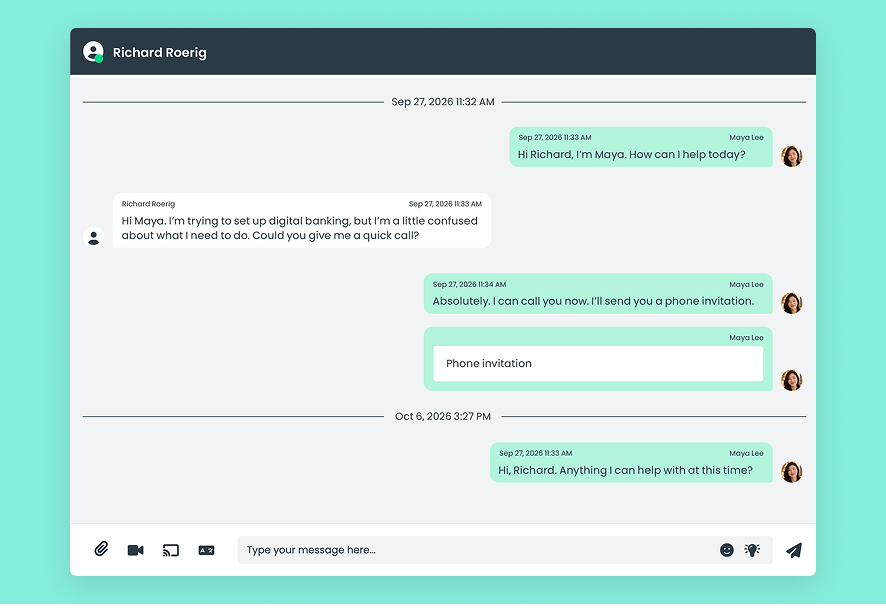
Task: Open the emoji picker smiley icon
Action: [727, 550]
